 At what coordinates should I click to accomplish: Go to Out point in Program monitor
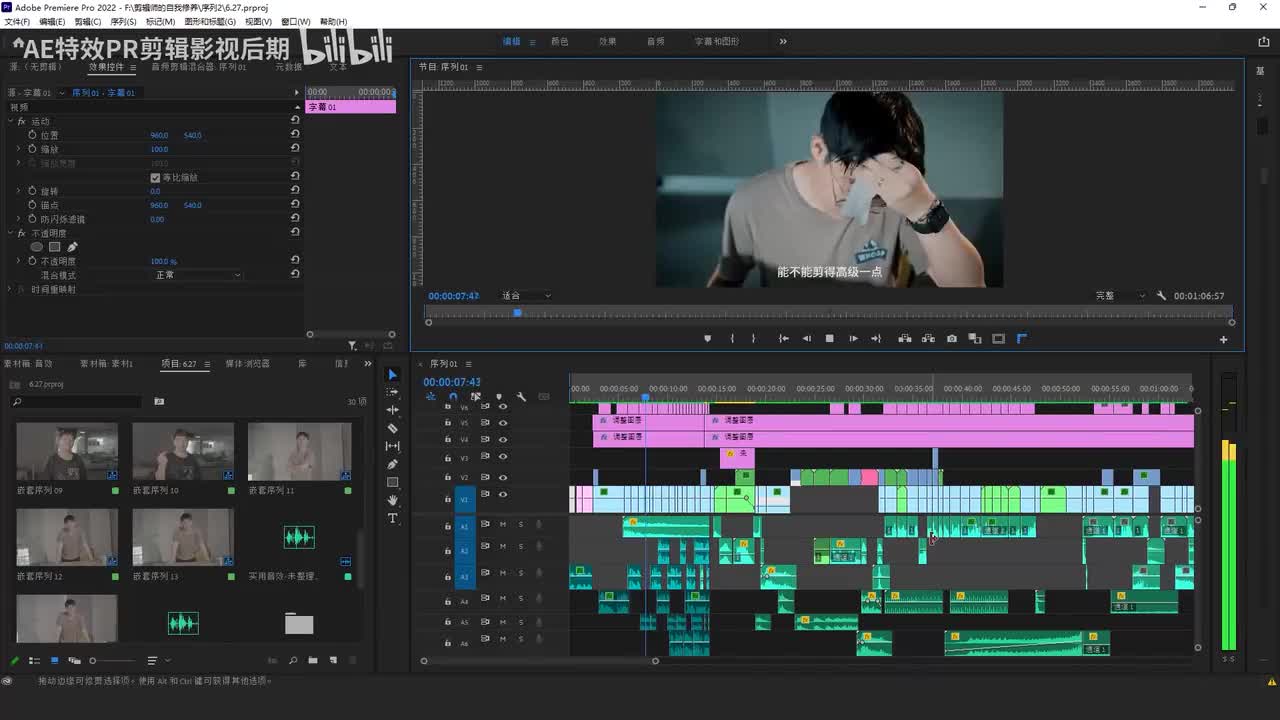(x=877, y=339)
